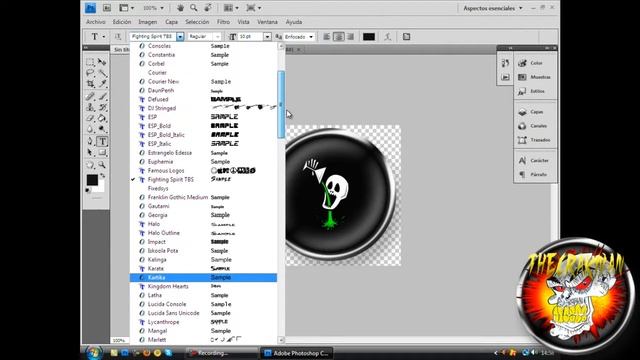Choose the Impact font in list
The width and height of the screenshot is (640, 360).
click(203, 242)
